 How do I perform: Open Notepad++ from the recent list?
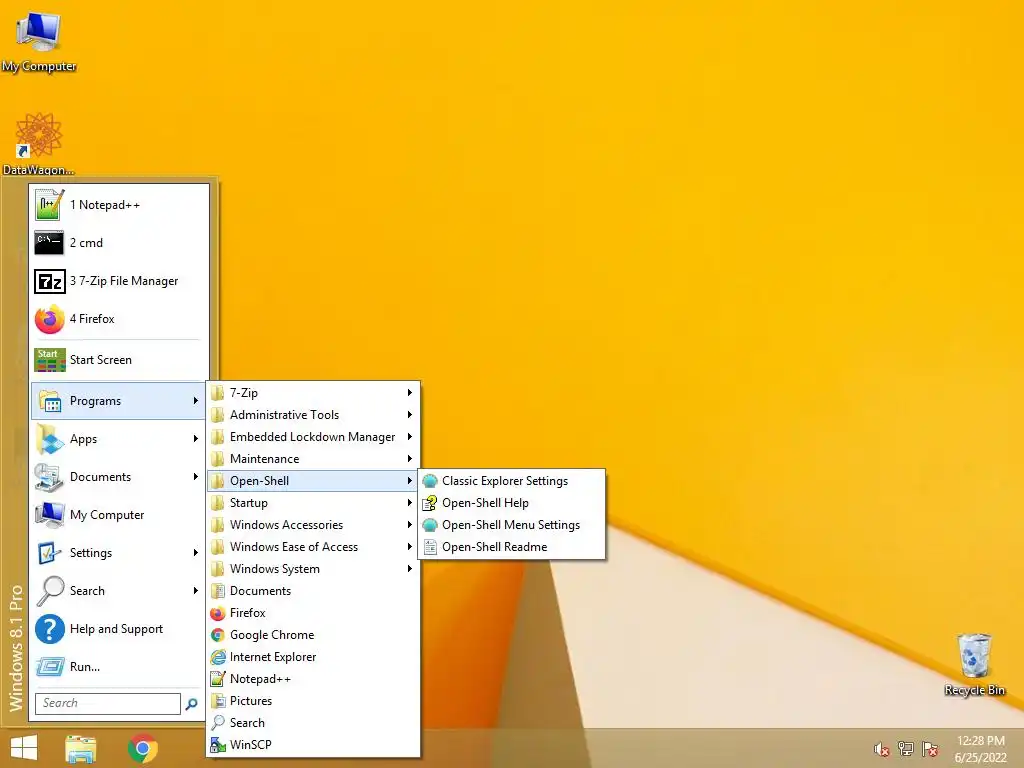click(x=119, y=205)
